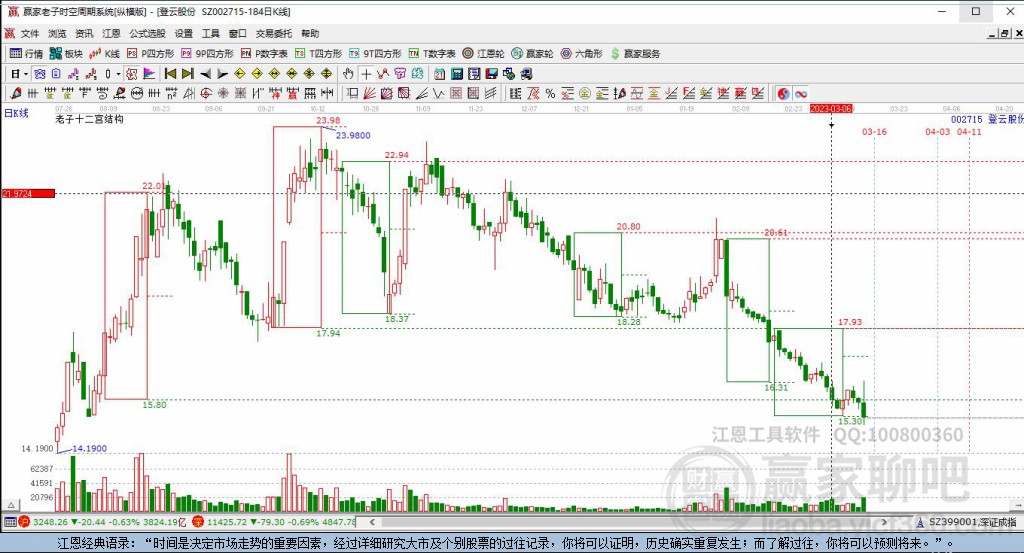Click the red 21.9724 price label
The width and height of the screenshot is (1024, 553).
[x=28, y=193]
